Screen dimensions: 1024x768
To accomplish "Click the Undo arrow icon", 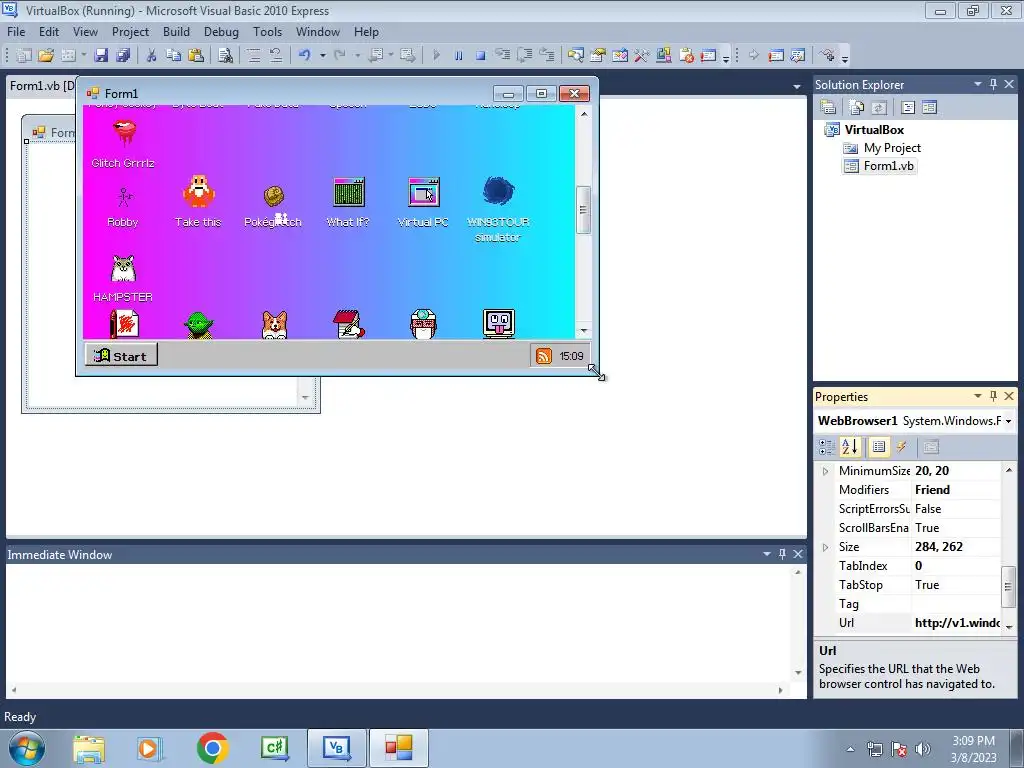I will [304, 56].
